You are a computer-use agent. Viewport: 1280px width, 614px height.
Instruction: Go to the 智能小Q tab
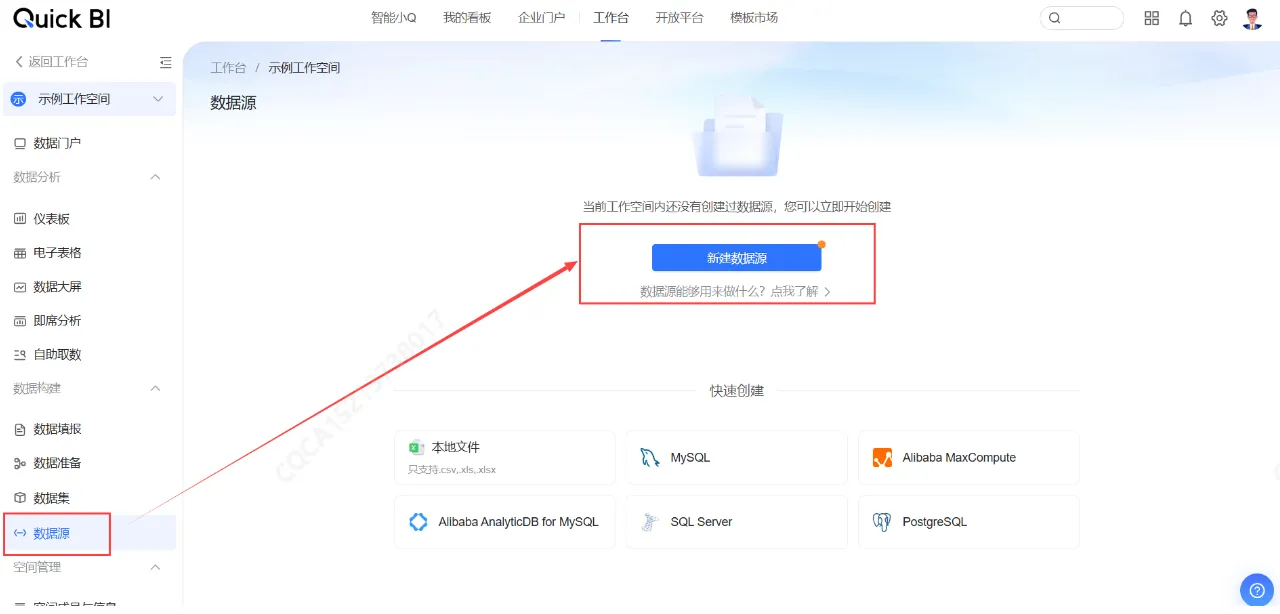click(394, 18)
